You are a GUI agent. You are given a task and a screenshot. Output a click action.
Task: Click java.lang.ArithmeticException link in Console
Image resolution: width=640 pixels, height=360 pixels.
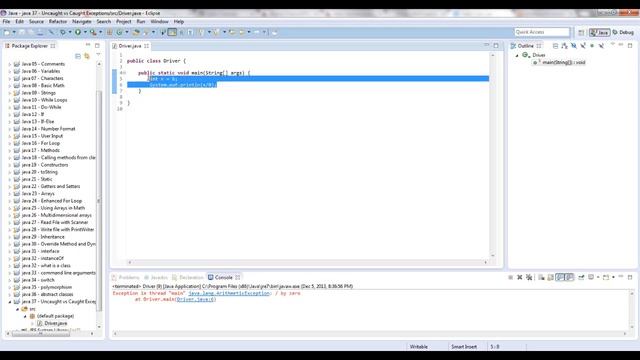click(x=229, y=293)
